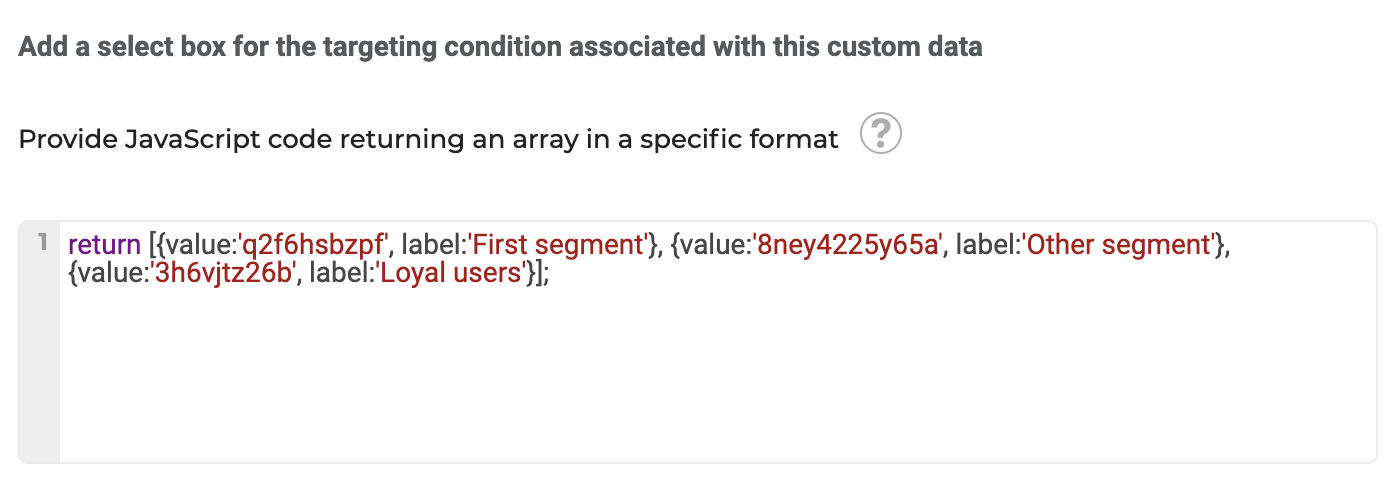Click line number 1 in the gutter
The image size is (1398, 498).
(42, 241)
